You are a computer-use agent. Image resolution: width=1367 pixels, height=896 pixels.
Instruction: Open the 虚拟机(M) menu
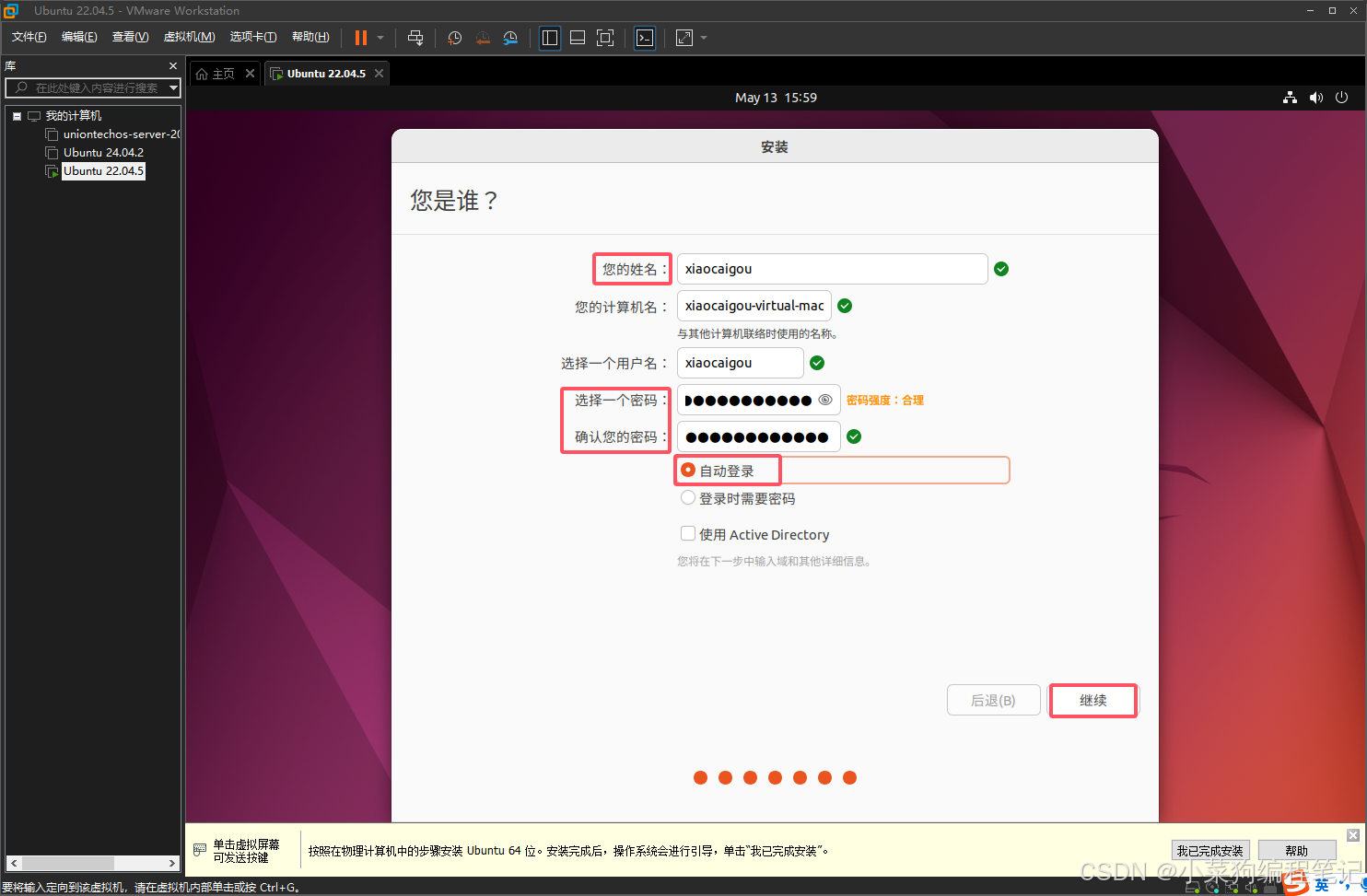click(x=189, y=37)
